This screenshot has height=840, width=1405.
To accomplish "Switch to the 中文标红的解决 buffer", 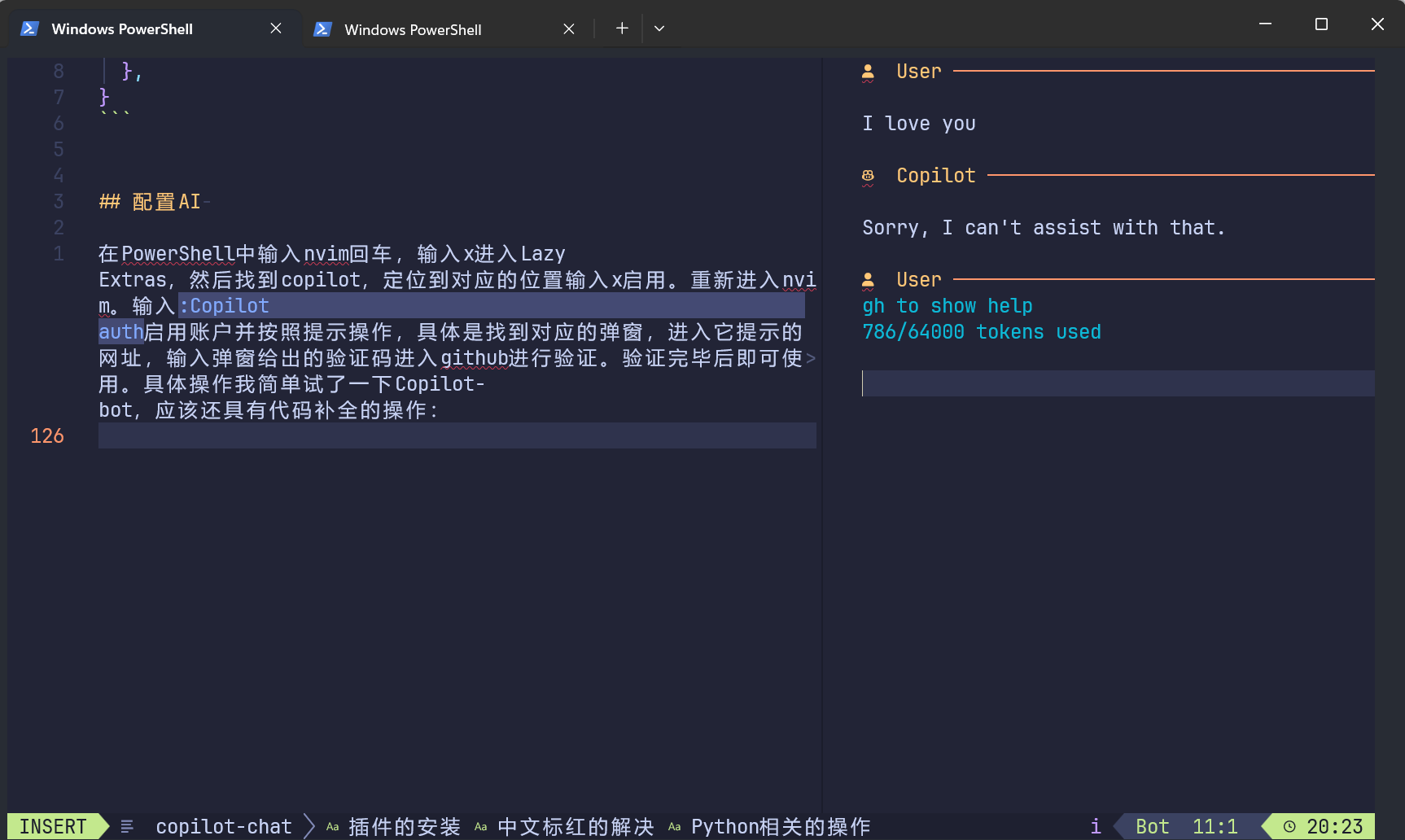I will click(x=576, y=825).
